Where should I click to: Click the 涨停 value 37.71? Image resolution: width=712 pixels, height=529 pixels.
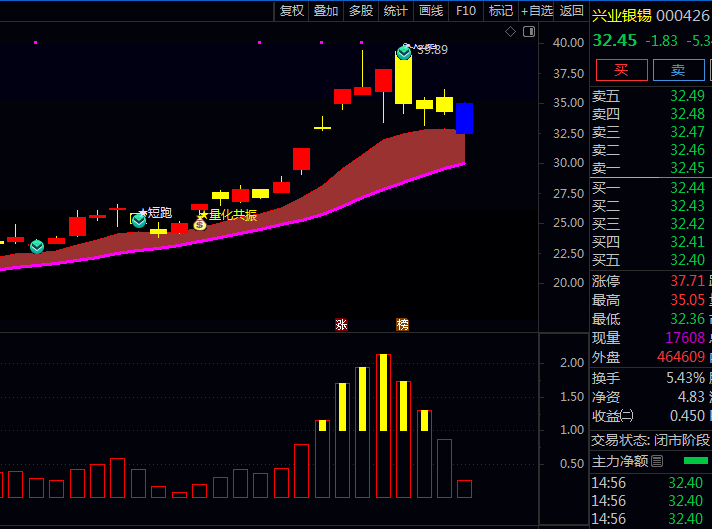coord(687,281)
